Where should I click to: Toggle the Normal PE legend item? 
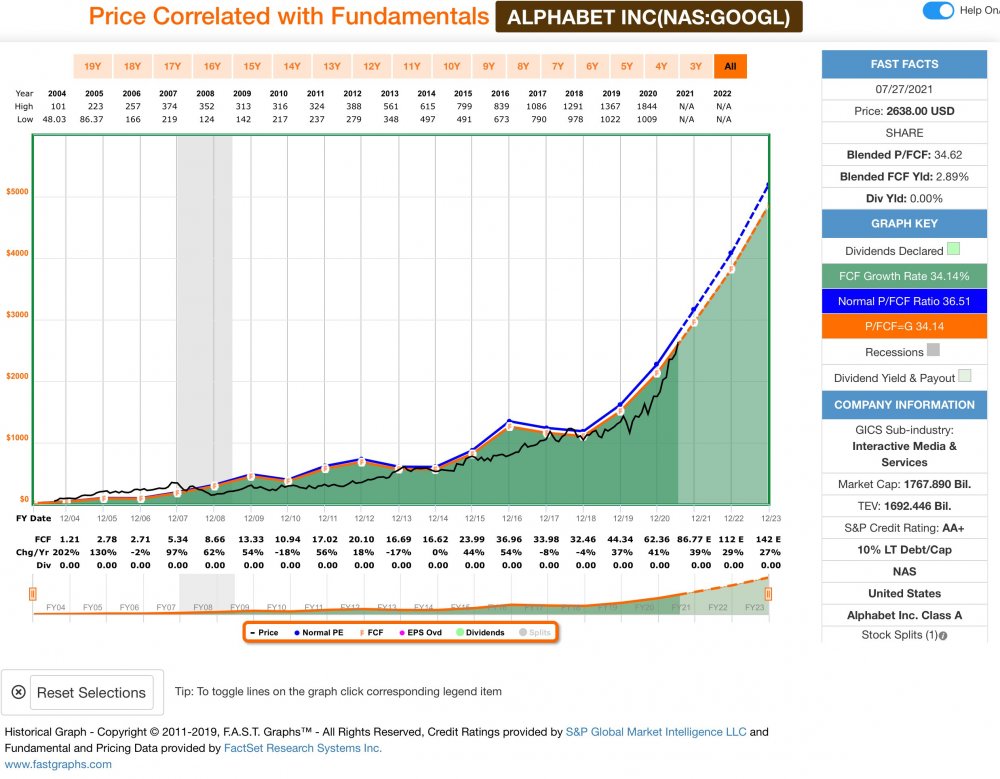coord(318,632)
